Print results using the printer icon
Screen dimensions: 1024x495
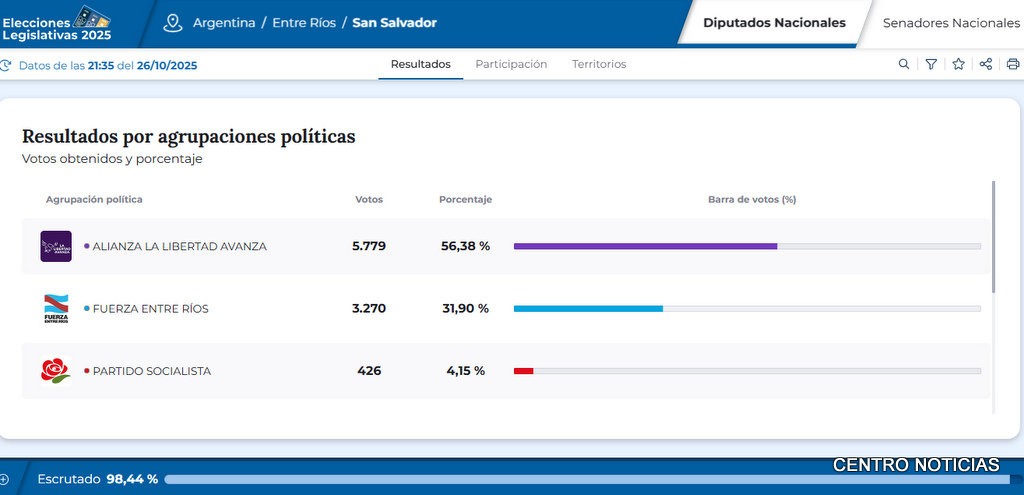point(1012,64)
